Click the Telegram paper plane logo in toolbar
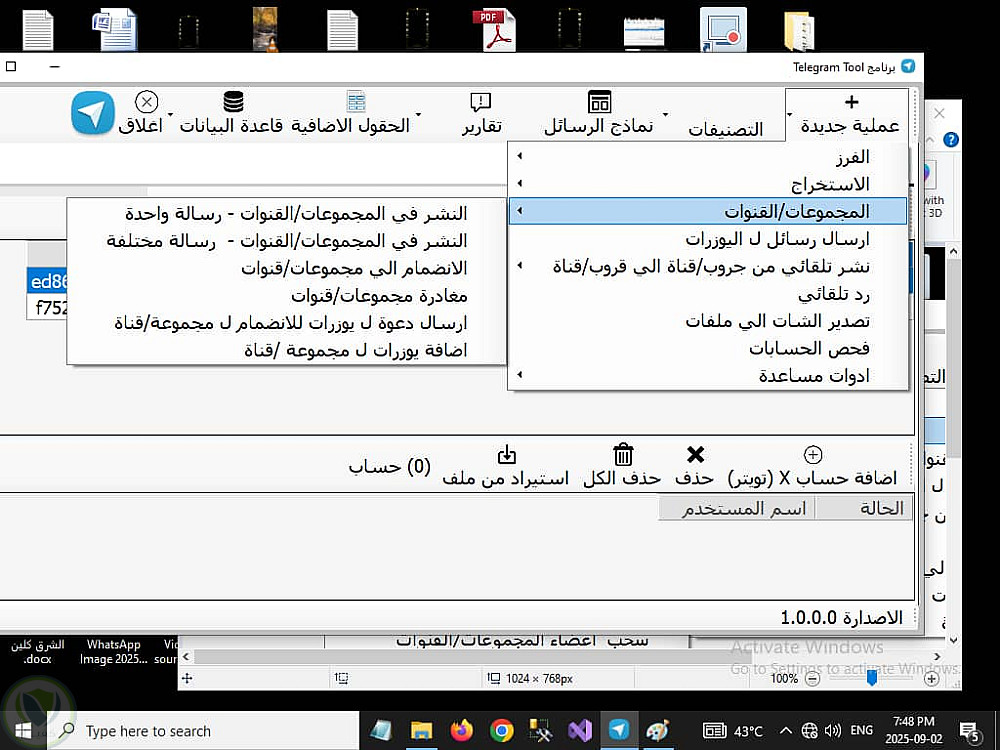 coord(92,113)
